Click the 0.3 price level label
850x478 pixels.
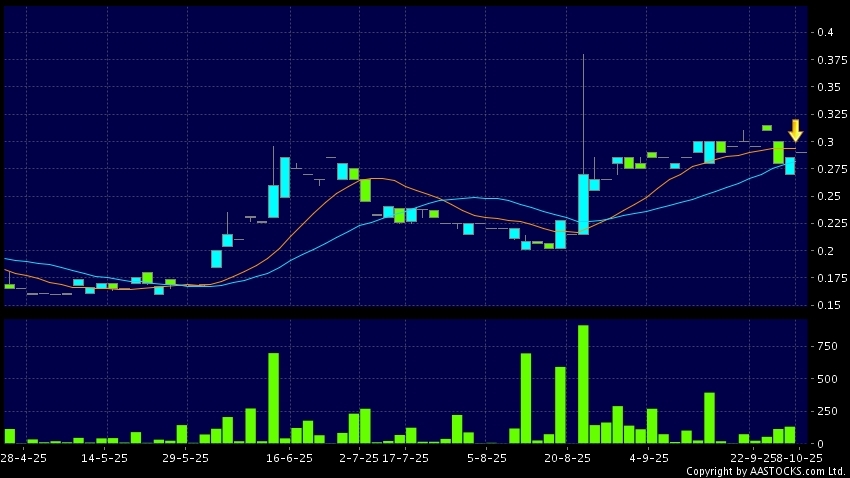pos(824,142)
